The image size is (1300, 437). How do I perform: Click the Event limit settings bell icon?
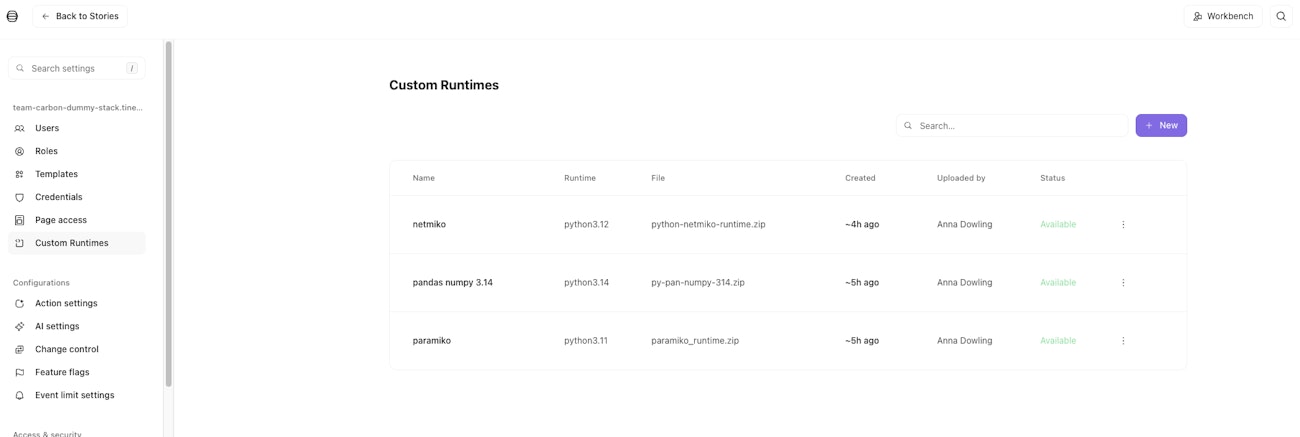tap(19, 396)
